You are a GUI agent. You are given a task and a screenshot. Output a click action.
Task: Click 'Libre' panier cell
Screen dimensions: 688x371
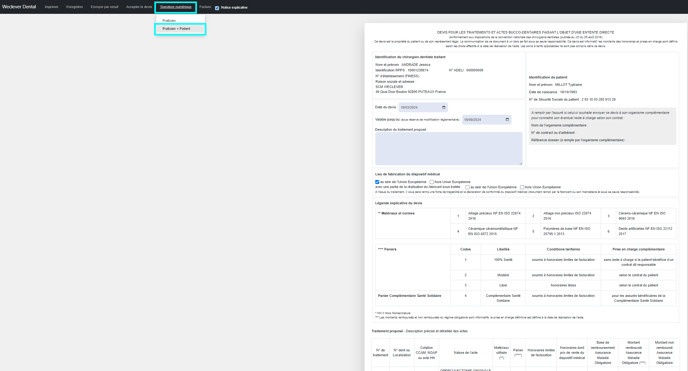click(503, 285)
